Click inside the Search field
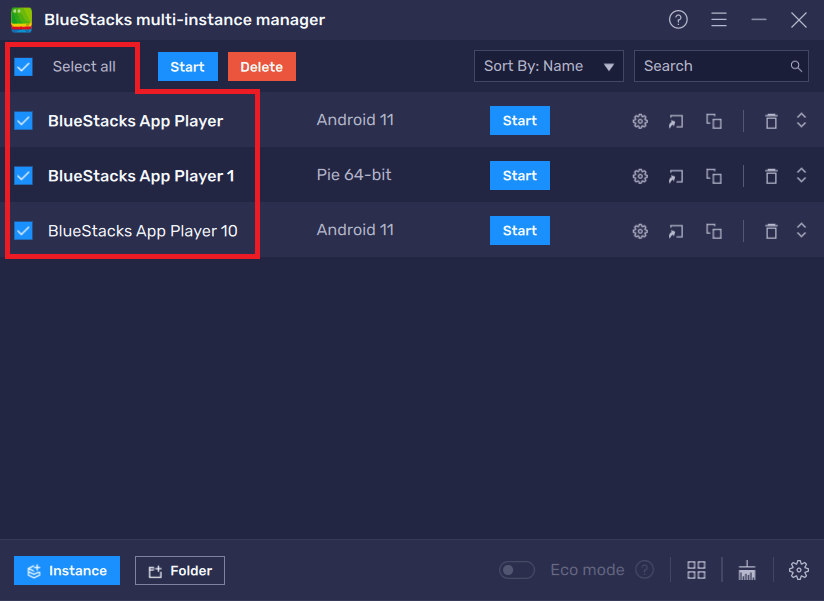This screenshot has height=601, width=824. point(710,65)
